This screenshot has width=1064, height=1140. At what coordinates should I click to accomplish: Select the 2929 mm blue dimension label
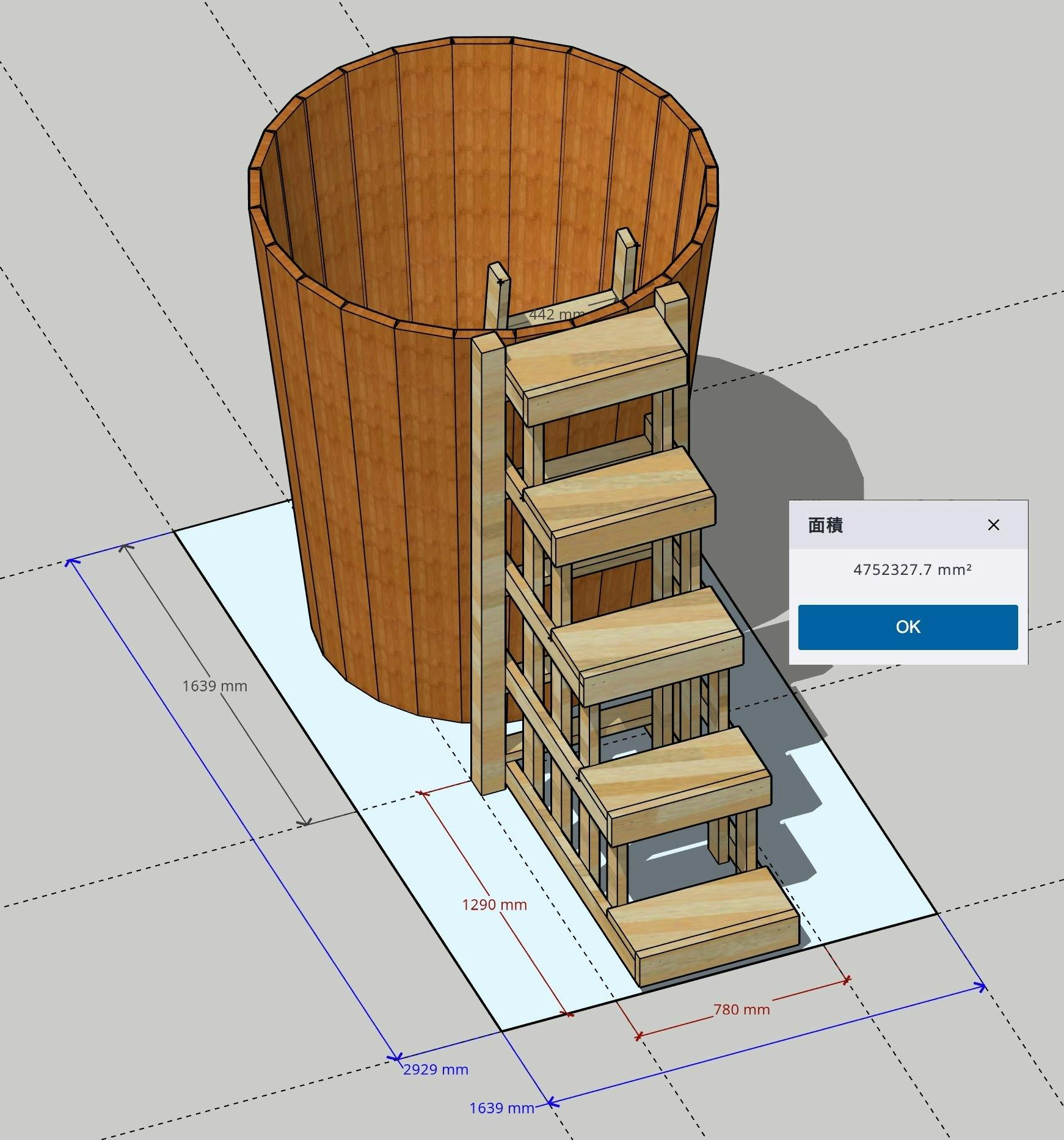pyautogui.click(x=435, y=1069)
